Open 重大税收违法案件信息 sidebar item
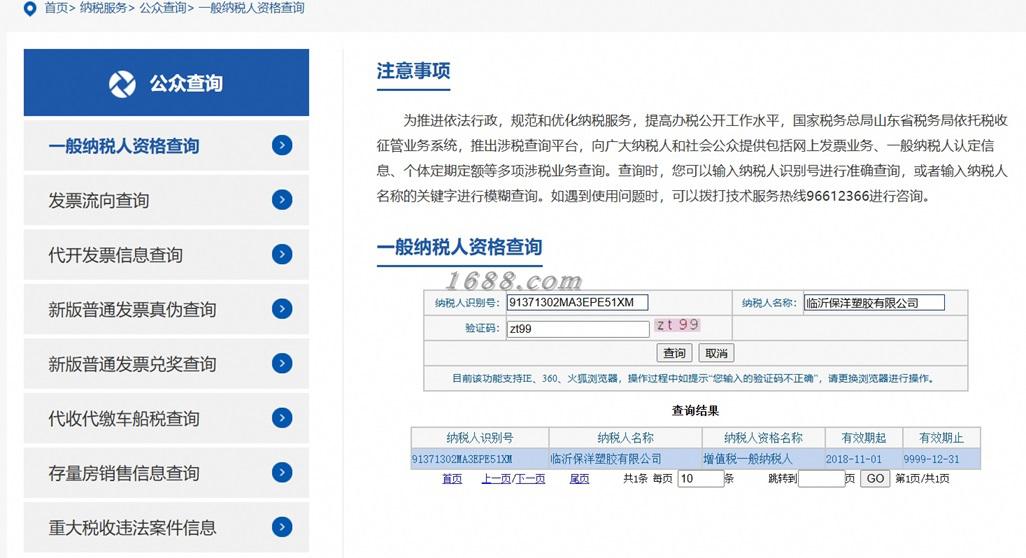Screen dimensions: 1026x558 [166, 527]
